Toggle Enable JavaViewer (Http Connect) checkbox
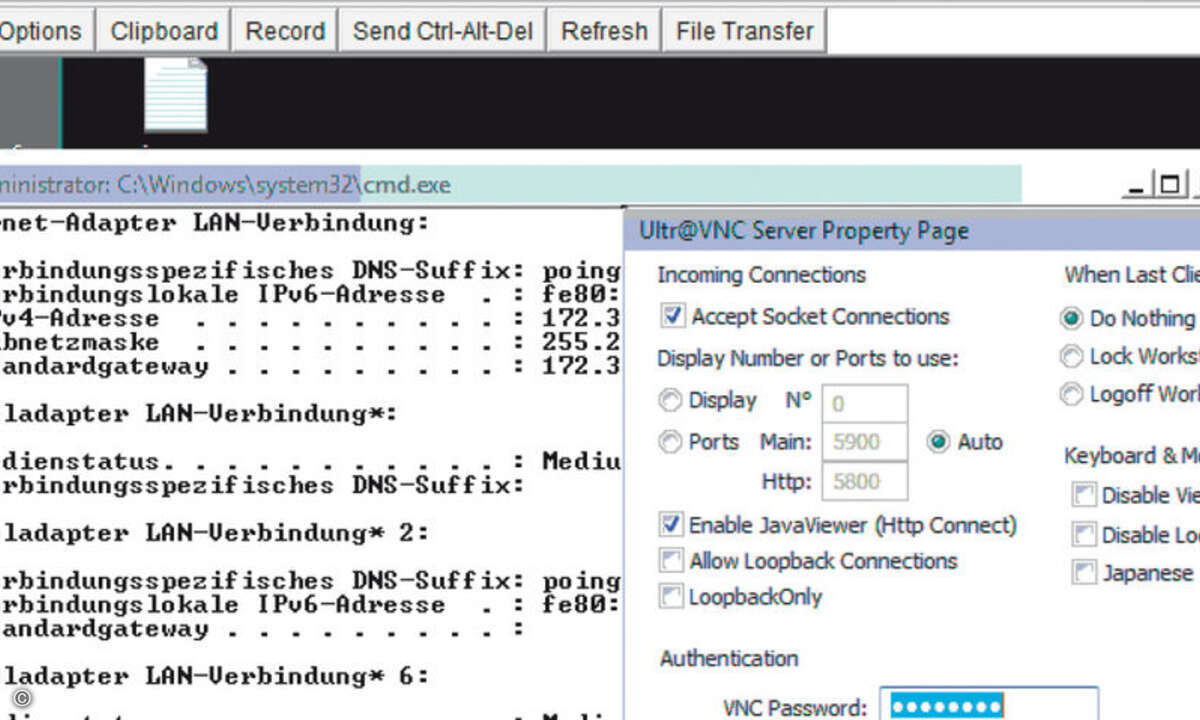The height and width of the screenshot is (720, 1200). 670,524
